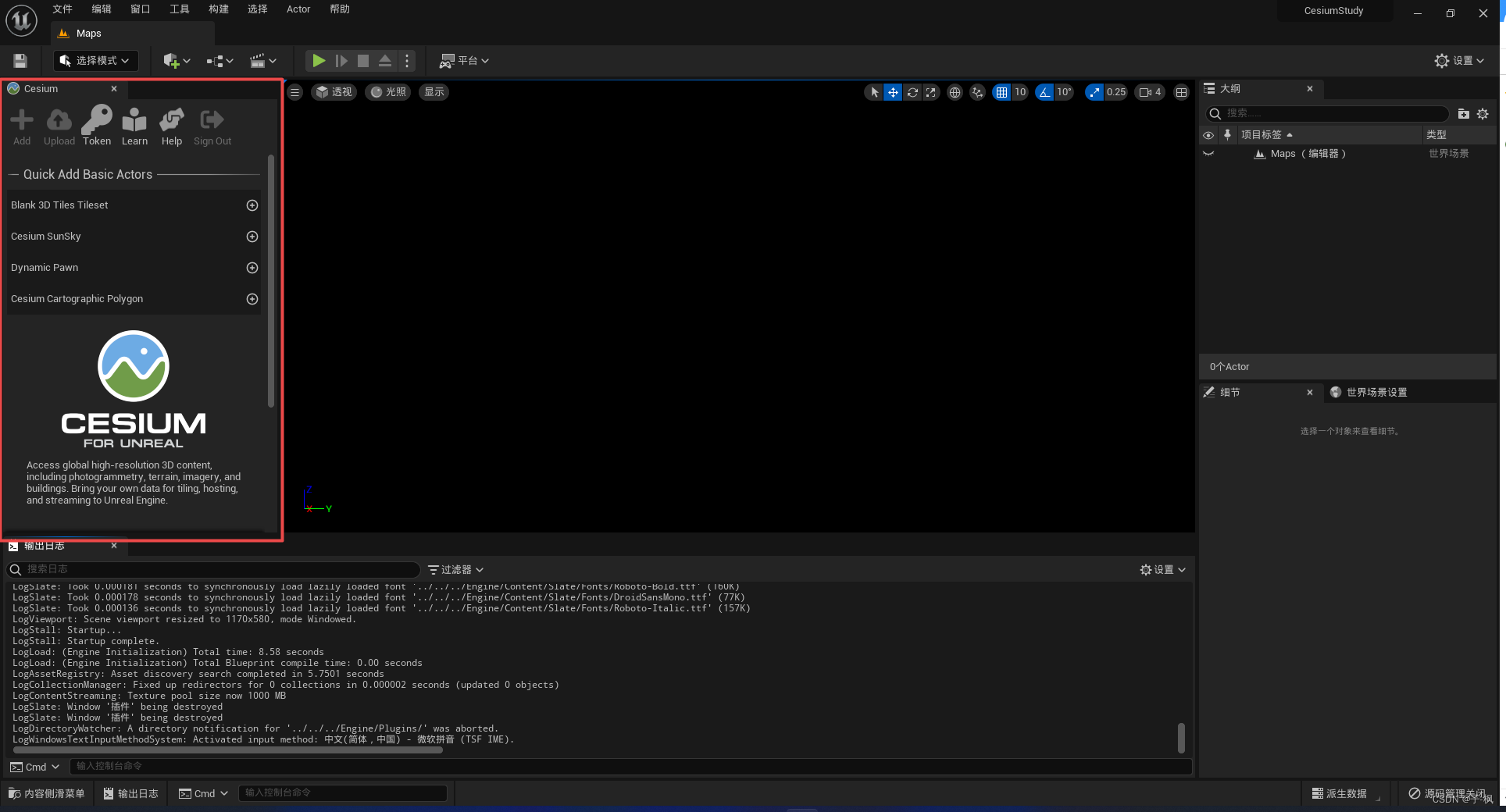The height and width of the screenshot is (812, 1506).
Task: Open the 窗口 menu
Action: coord(141,9)
